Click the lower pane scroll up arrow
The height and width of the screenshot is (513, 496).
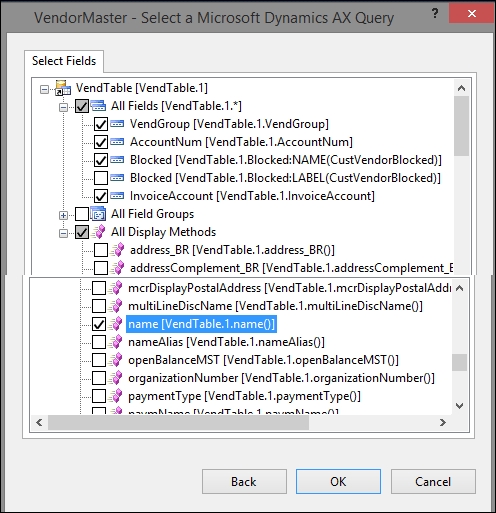459,288
